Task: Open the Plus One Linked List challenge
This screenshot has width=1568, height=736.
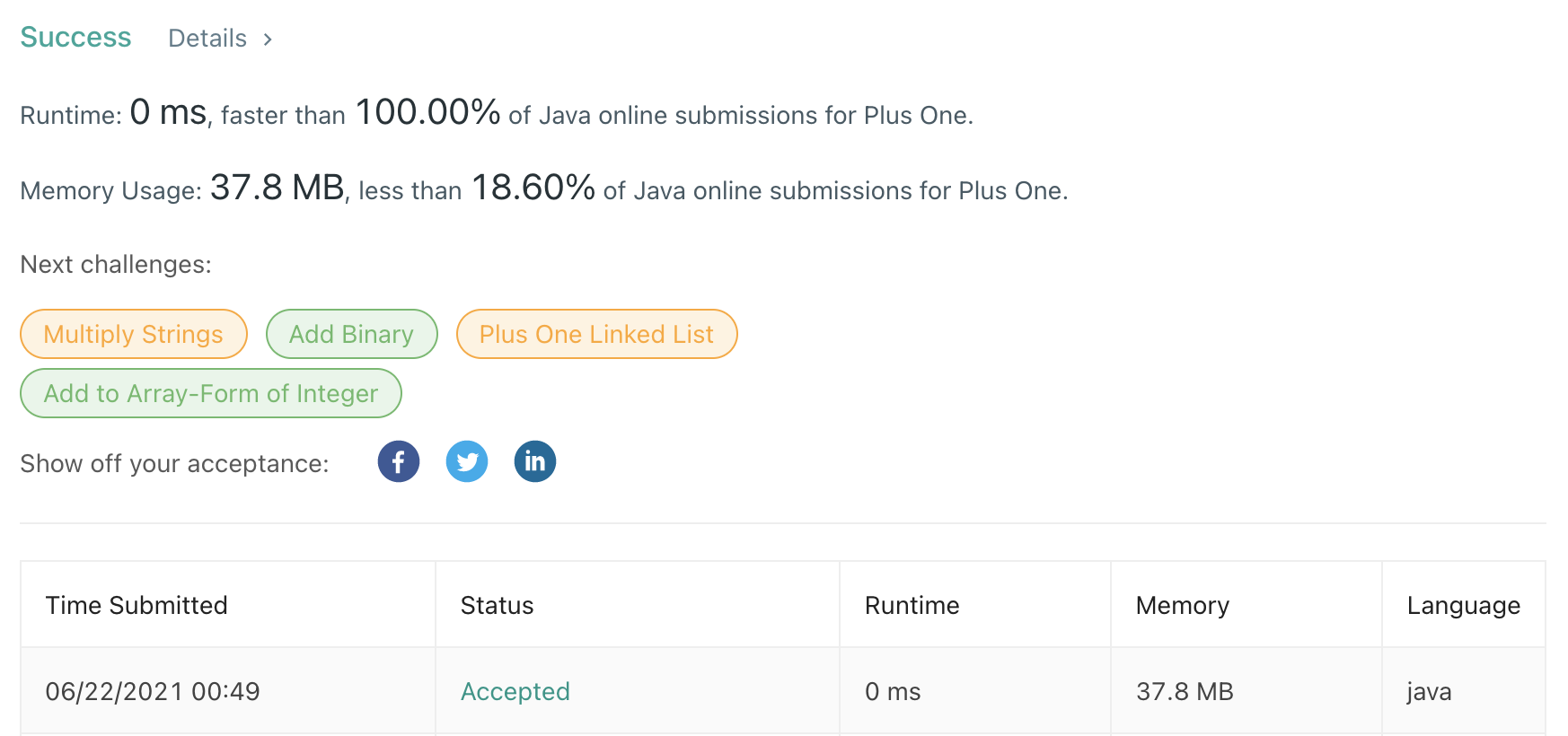Action: pyautogui.click(x=596, y=334)
